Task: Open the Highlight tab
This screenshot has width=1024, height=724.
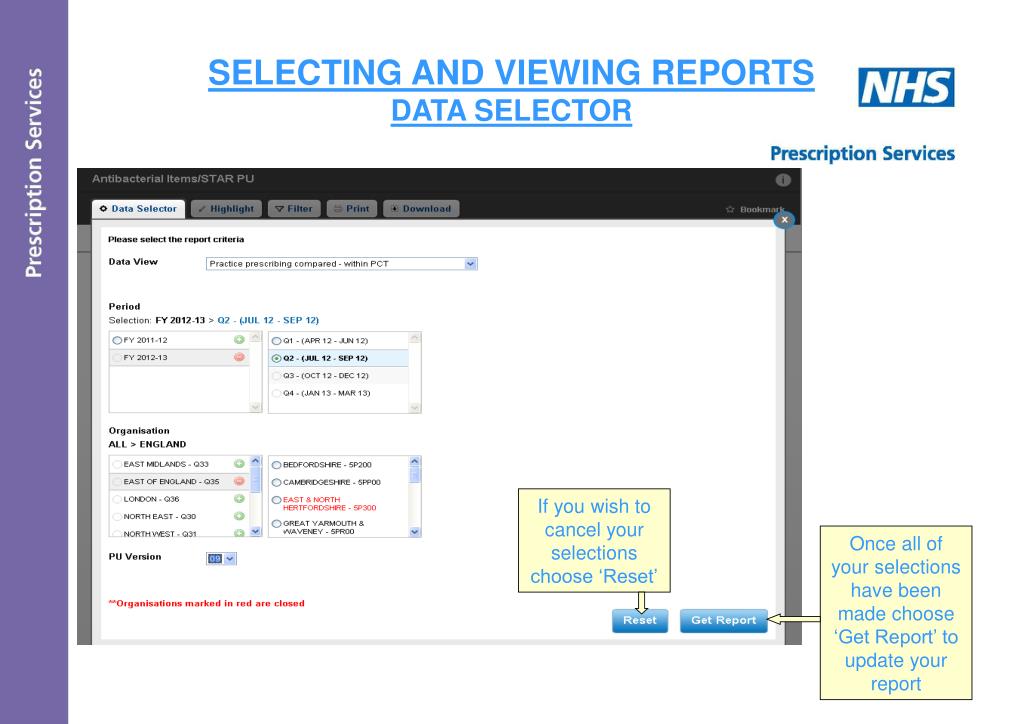Action: pos(227,209)
